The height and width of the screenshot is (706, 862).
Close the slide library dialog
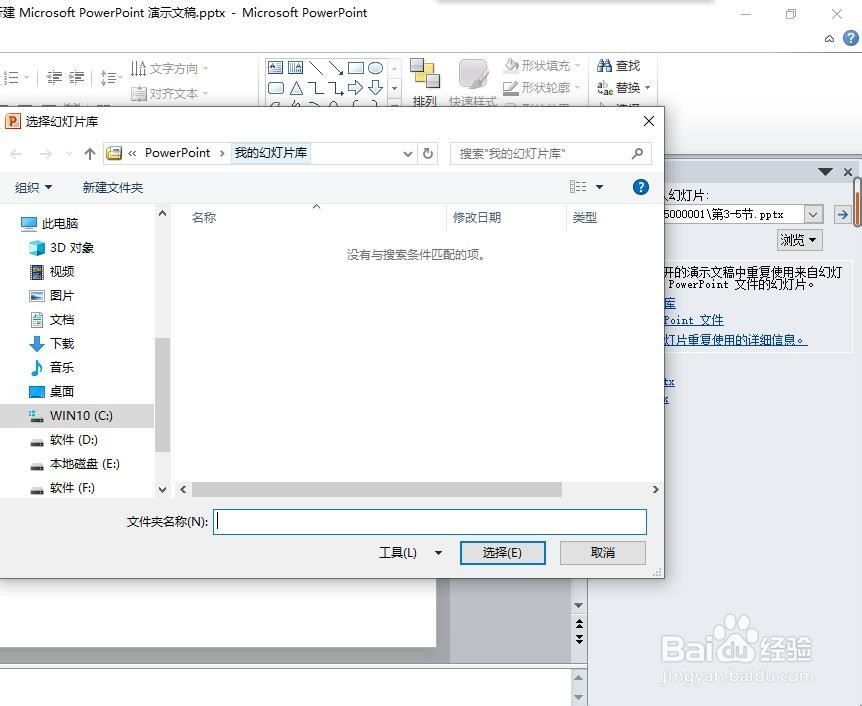click(x=649, y=121)
